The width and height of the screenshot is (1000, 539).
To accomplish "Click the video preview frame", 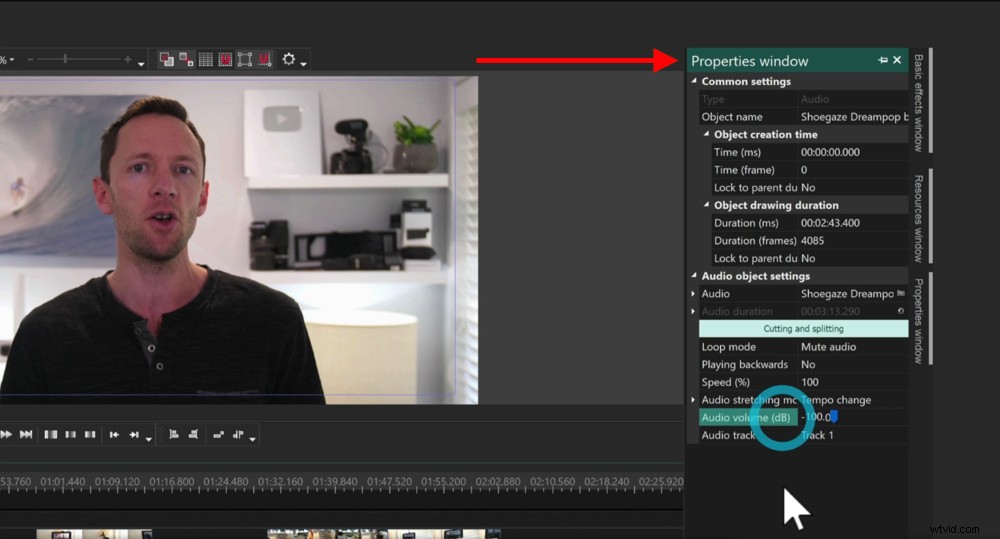I will point(239,240).
